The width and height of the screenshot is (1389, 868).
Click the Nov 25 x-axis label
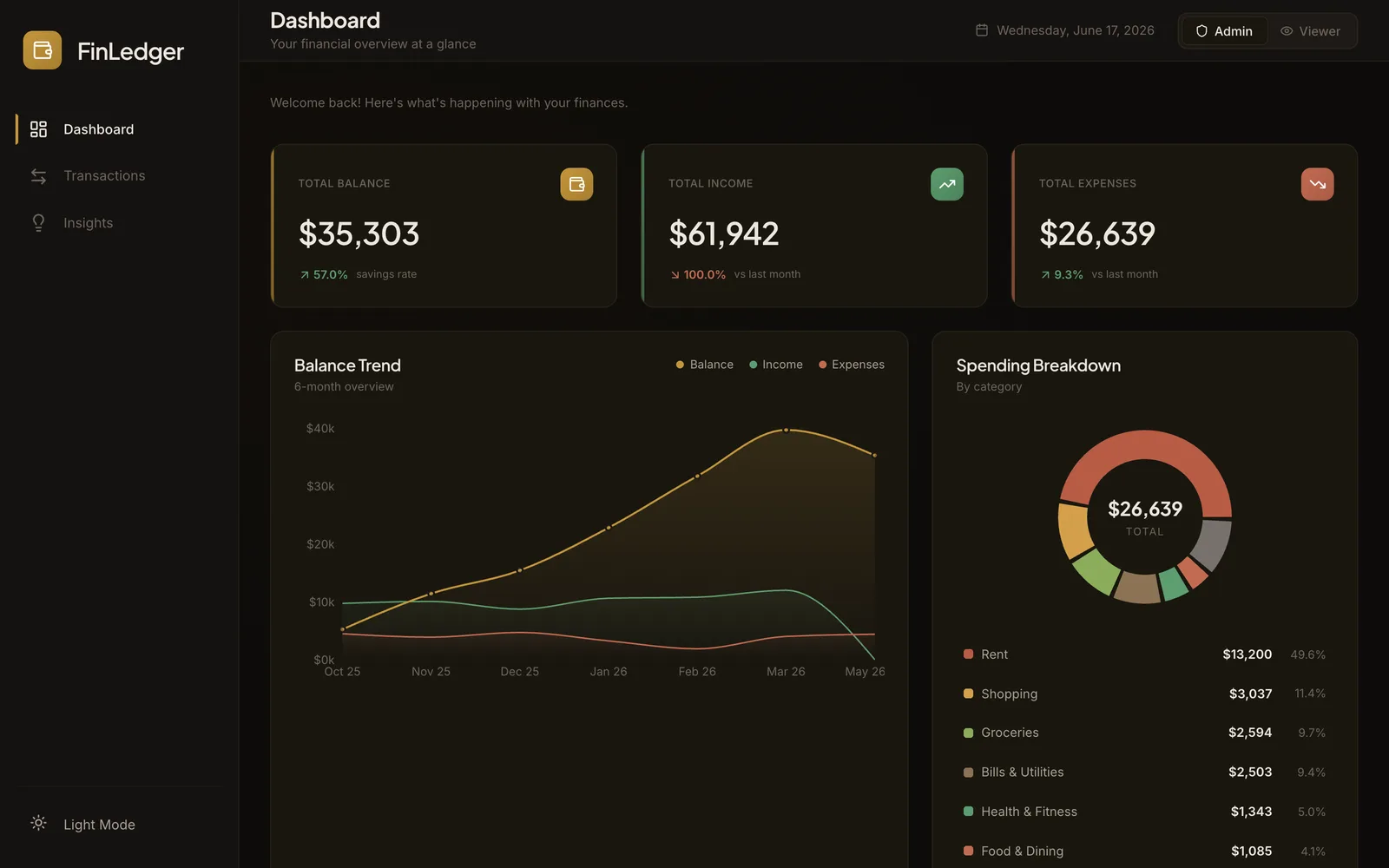431,672
